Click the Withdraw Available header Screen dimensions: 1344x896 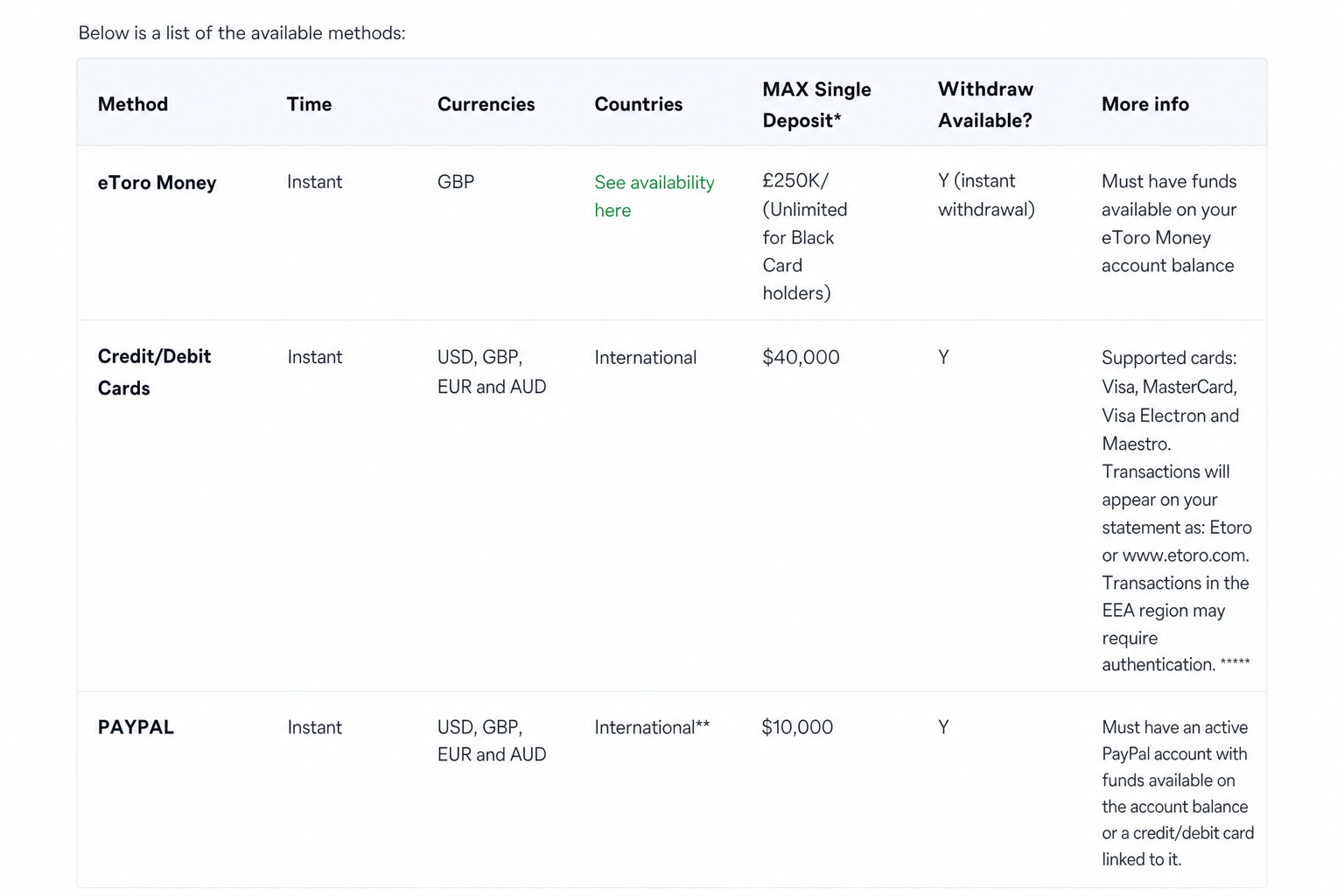(x=985, y=105)
